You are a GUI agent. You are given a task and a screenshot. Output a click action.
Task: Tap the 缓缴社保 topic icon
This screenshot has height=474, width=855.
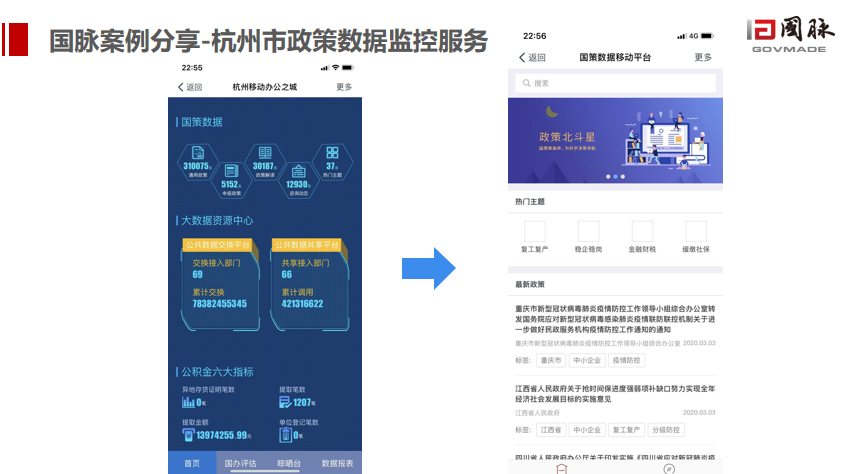(696, 232)
